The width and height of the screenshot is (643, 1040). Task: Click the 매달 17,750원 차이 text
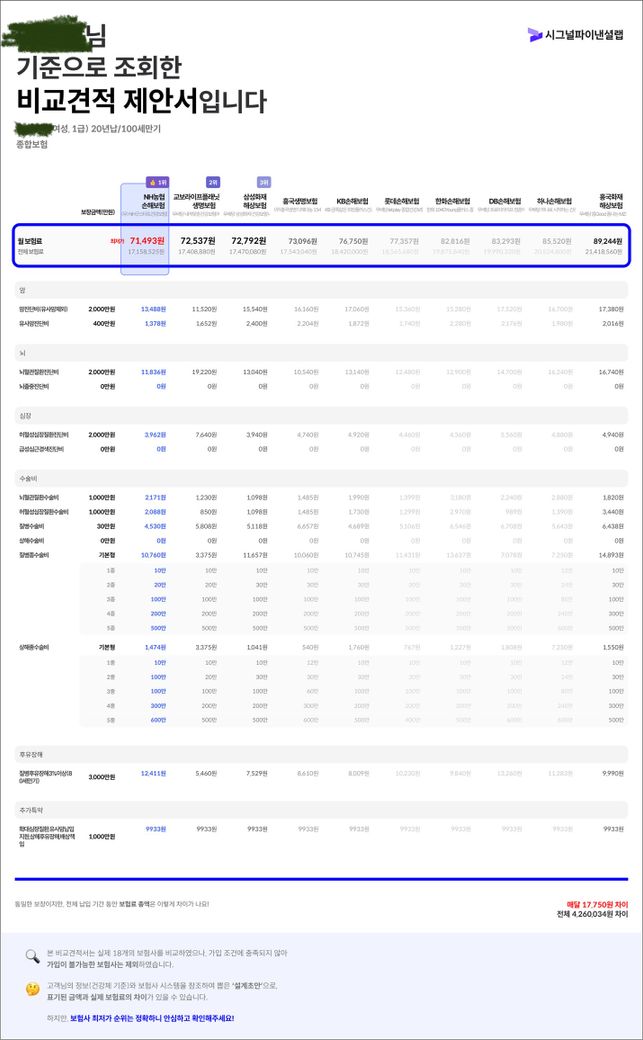597,903
